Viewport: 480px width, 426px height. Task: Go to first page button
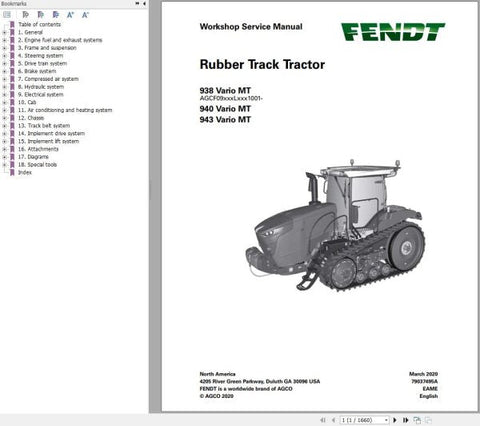[323, 420]
